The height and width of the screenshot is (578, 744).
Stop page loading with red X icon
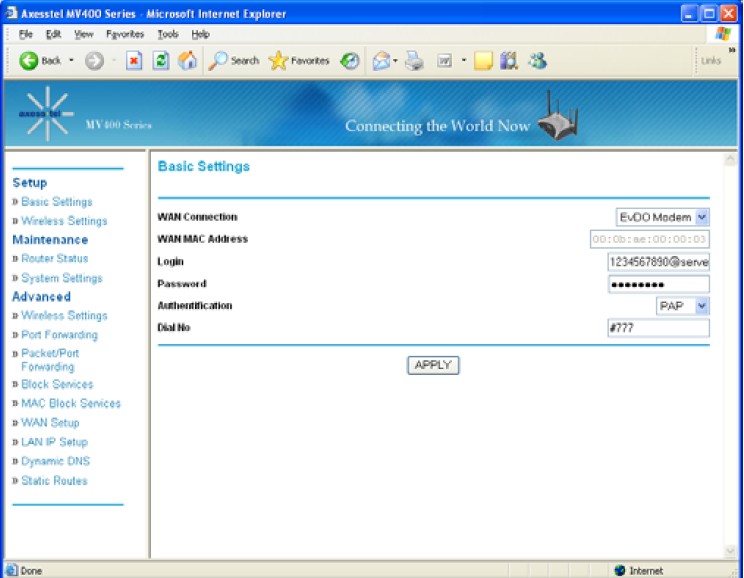coord(134,61)
